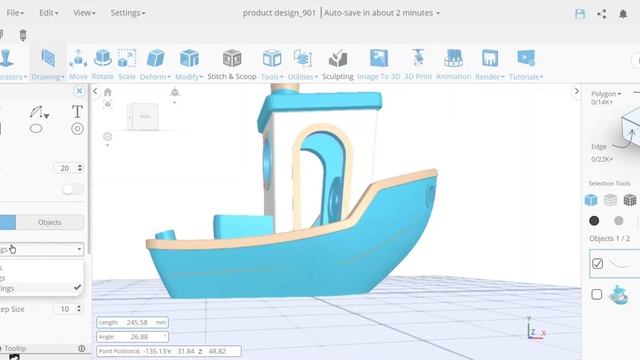The image size is (640, 360).
Task: Open the File menu
Action: [15, 13]
